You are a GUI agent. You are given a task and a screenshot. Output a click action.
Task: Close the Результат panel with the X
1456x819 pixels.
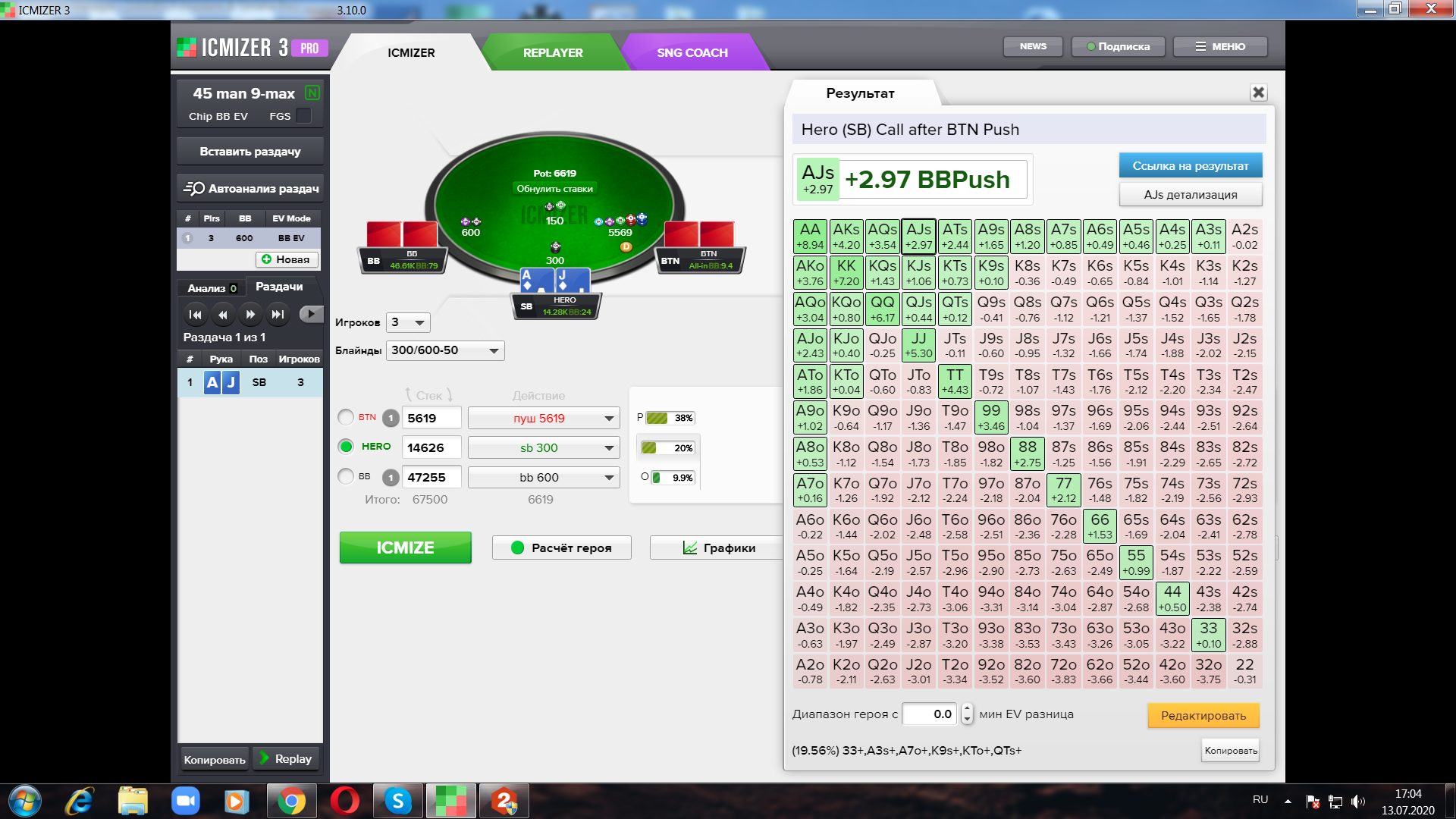point(1258,93)
